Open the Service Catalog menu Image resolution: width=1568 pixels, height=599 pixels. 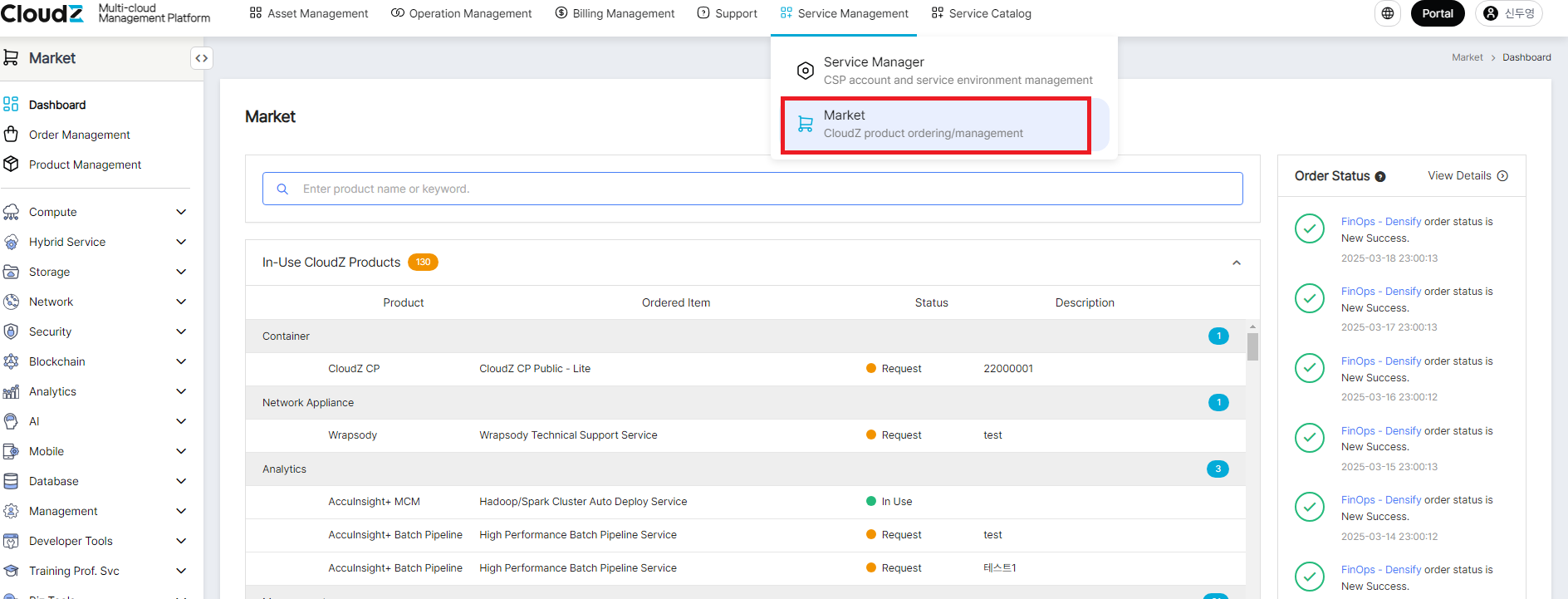pyautogui.click(x=981, y=13)
